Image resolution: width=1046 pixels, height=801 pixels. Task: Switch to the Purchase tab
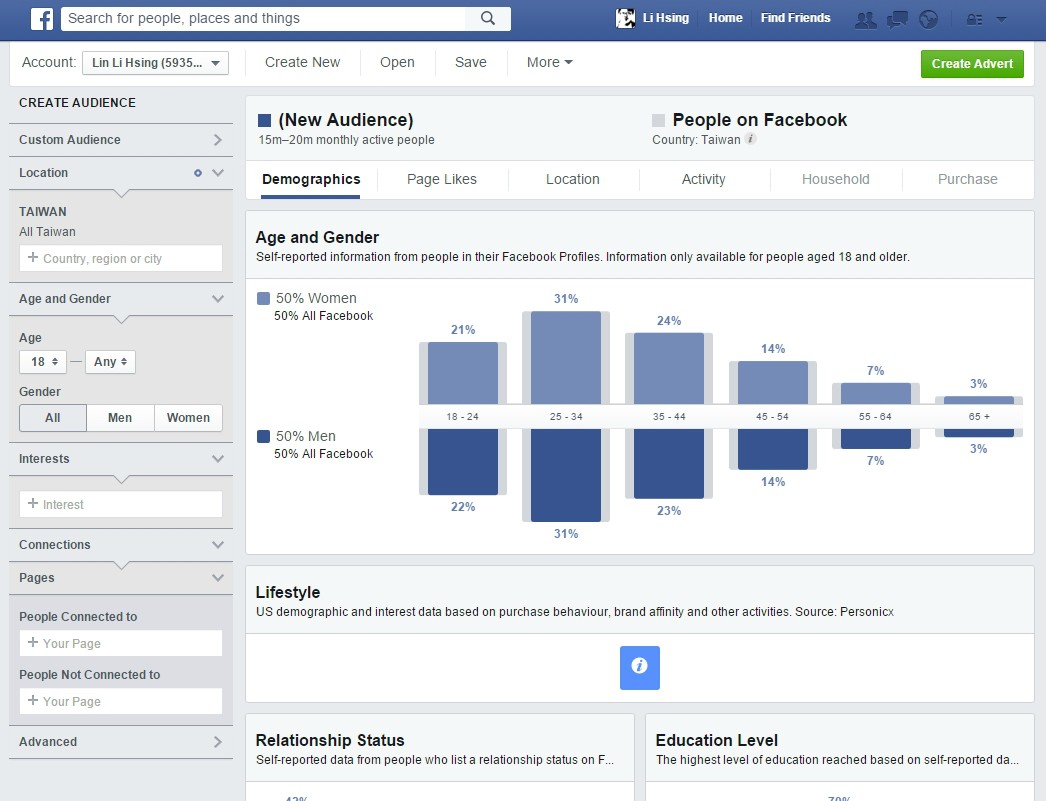point(967,179)
